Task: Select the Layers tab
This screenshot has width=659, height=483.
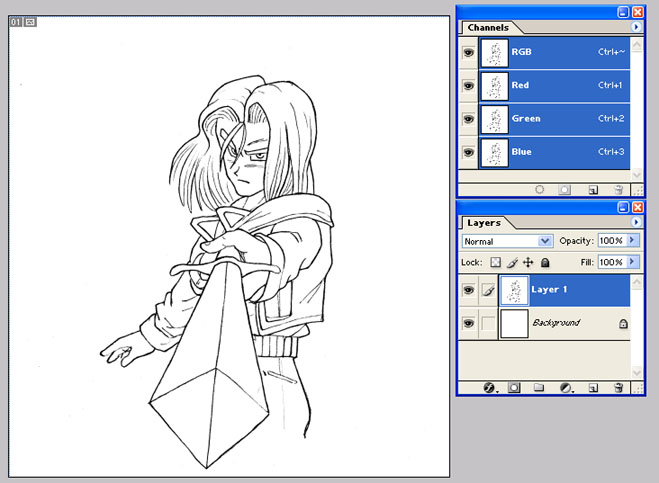Action: click(483, 223)
